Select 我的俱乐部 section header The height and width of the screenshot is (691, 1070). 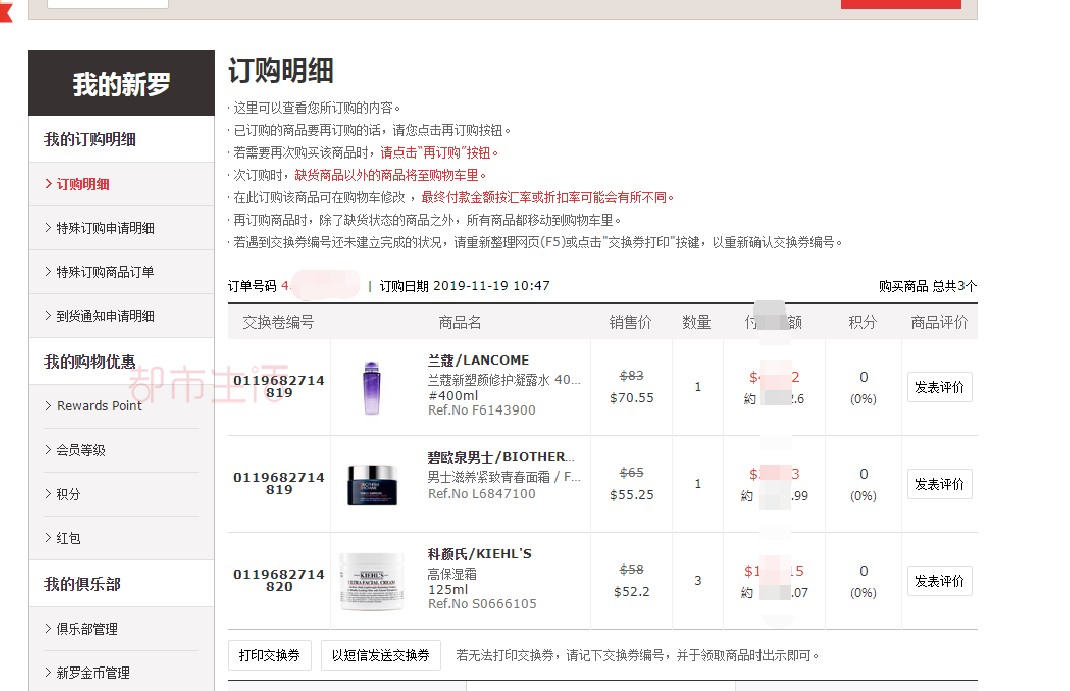click(83, 584)
